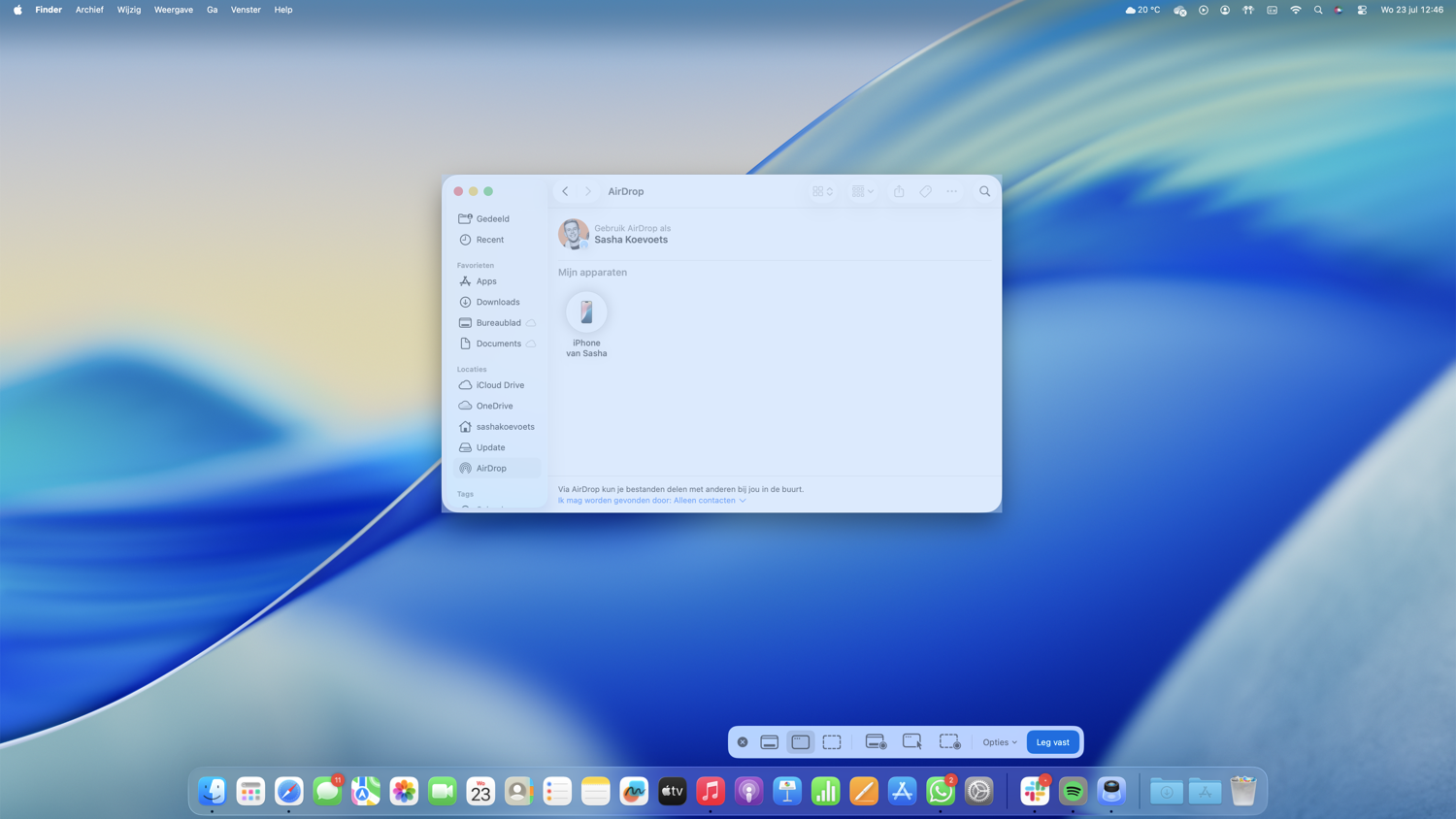Go back with the left chevron in Finder

click(x=565, y=191)
